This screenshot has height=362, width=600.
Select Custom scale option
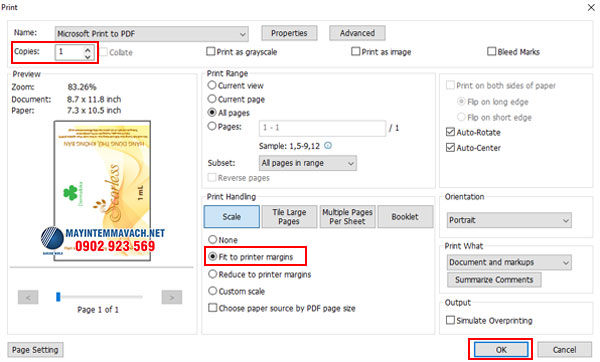212,291
